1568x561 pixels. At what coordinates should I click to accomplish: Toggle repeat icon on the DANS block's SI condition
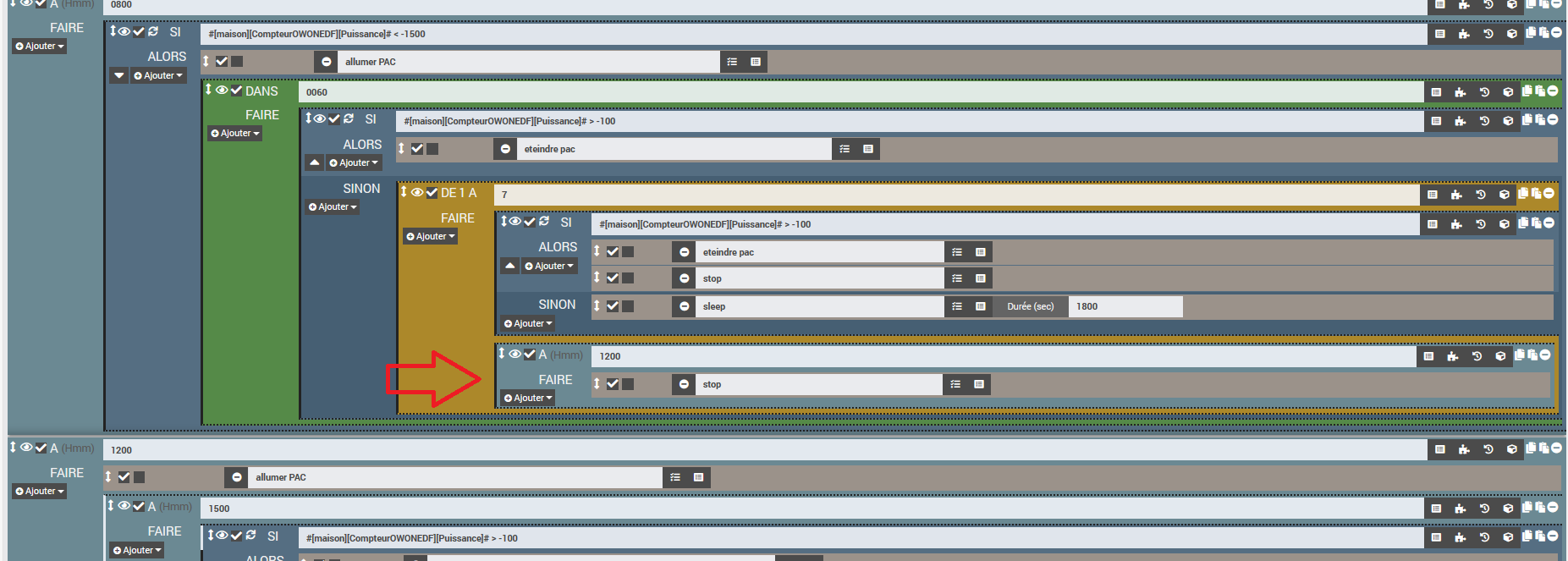pos(349,118)
